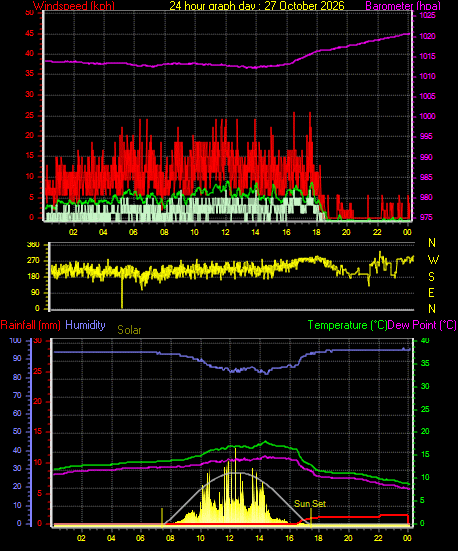The width and height of the screenshot is (458, 551).
Task: Select the "Rainfall (mm)" legend label
Action: 31,325
